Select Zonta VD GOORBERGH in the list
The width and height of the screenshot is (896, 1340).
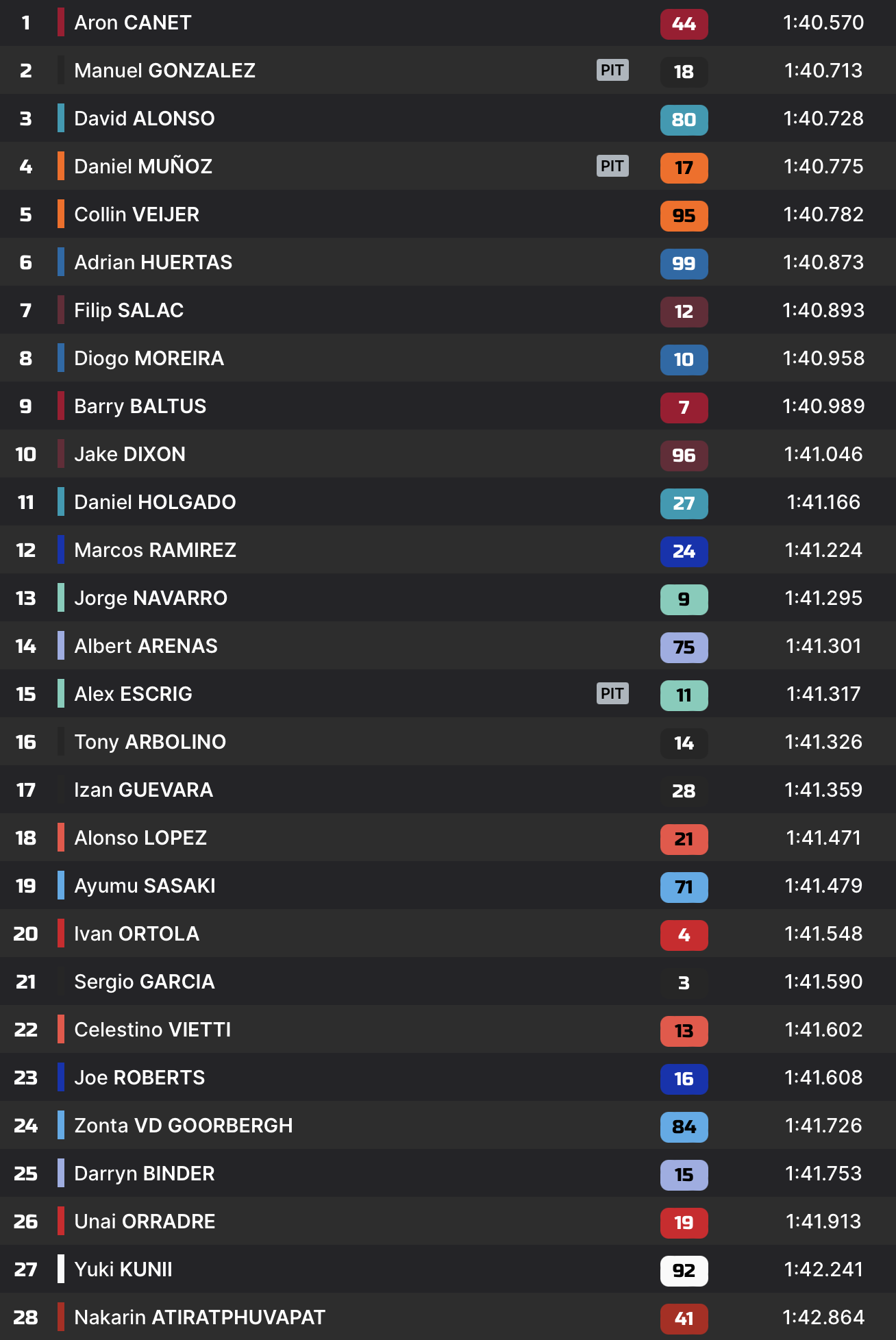183,1126
